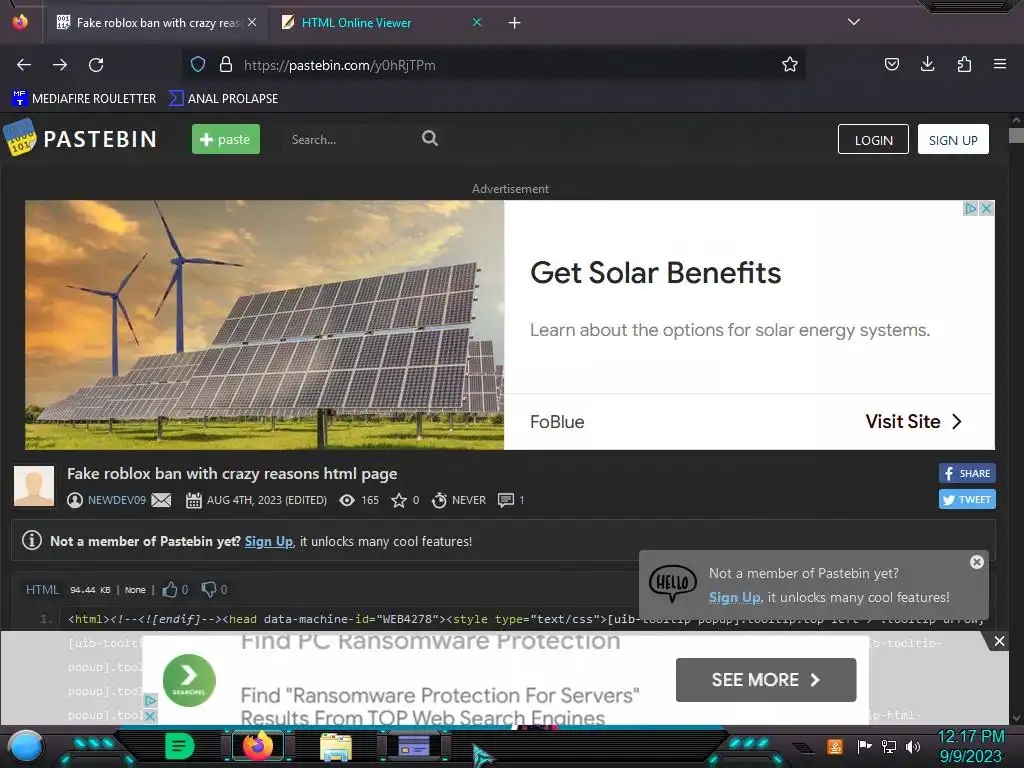Close the HTML Online Viewer tab
Screen dimensions: 1024x768
tap(477, 22)
